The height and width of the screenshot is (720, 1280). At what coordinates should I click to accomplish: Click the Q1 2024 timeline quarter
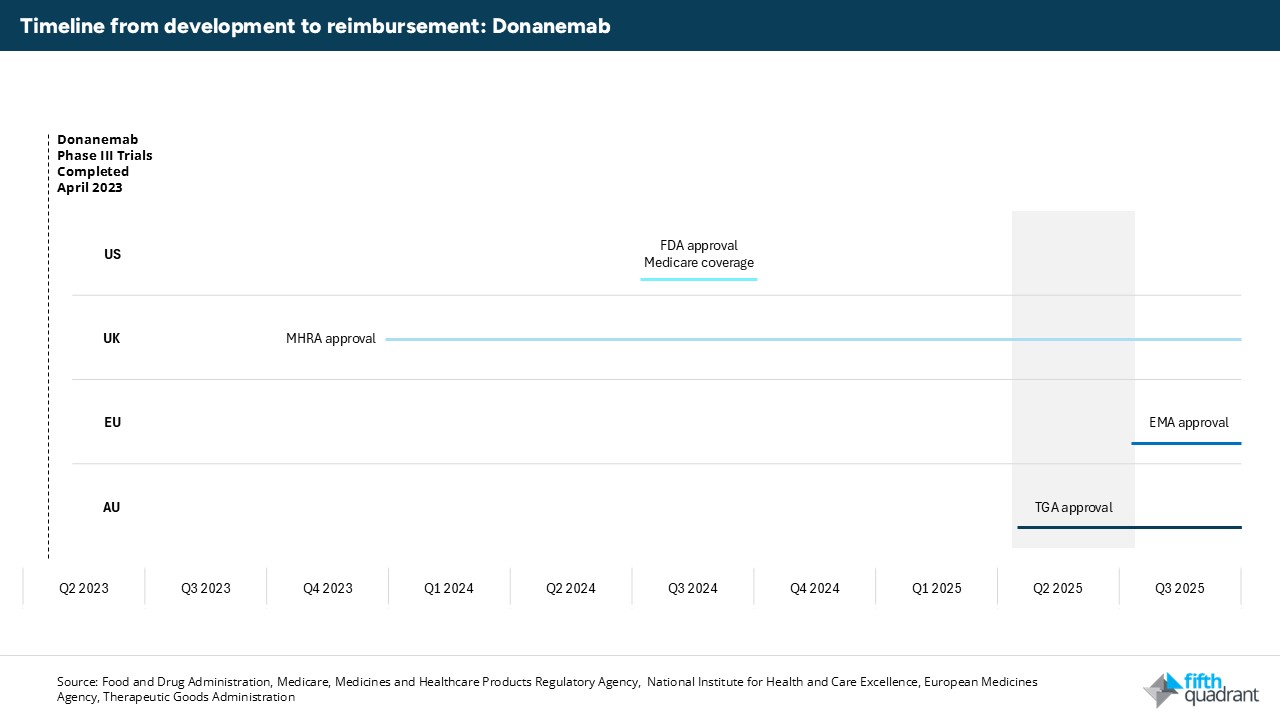coord(449,588)
